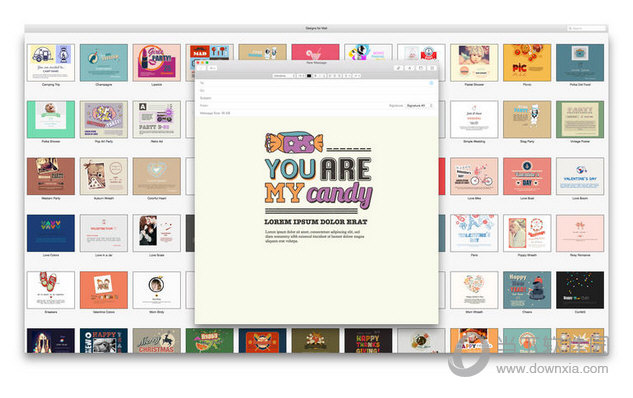Select the Pop Art Party template
Screen dimensions: 633x398
click(x=104, y=119)
